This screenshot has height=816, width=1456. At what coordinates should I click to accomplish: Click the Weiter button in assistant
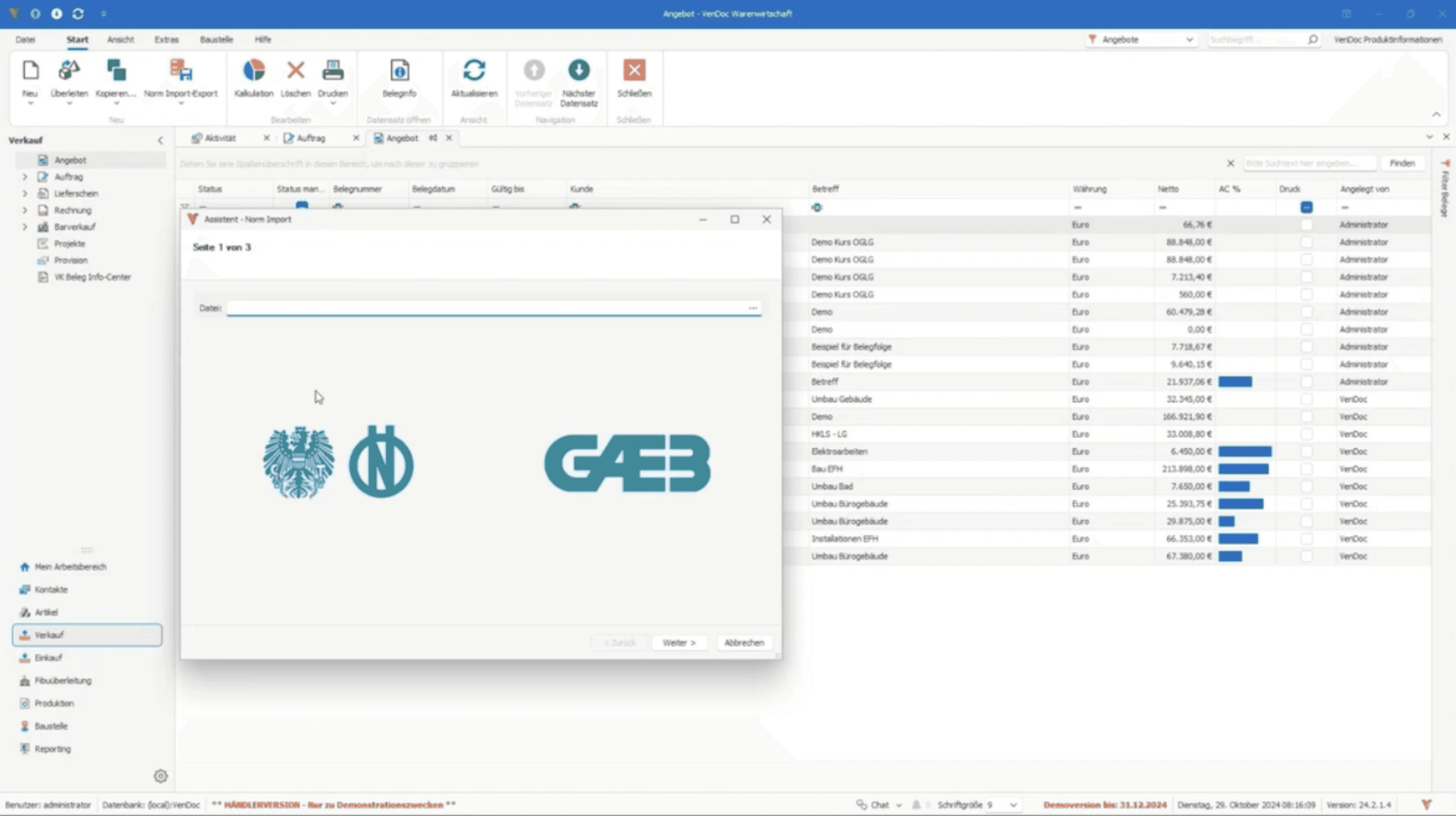[x=679, y=642]
